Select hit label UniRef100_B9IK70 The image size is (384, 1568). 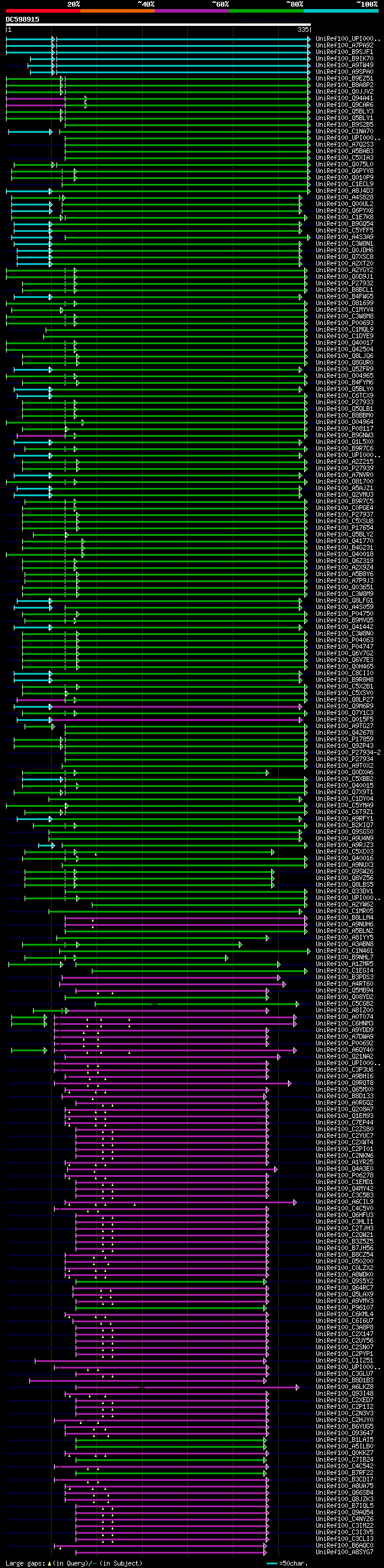344,58
